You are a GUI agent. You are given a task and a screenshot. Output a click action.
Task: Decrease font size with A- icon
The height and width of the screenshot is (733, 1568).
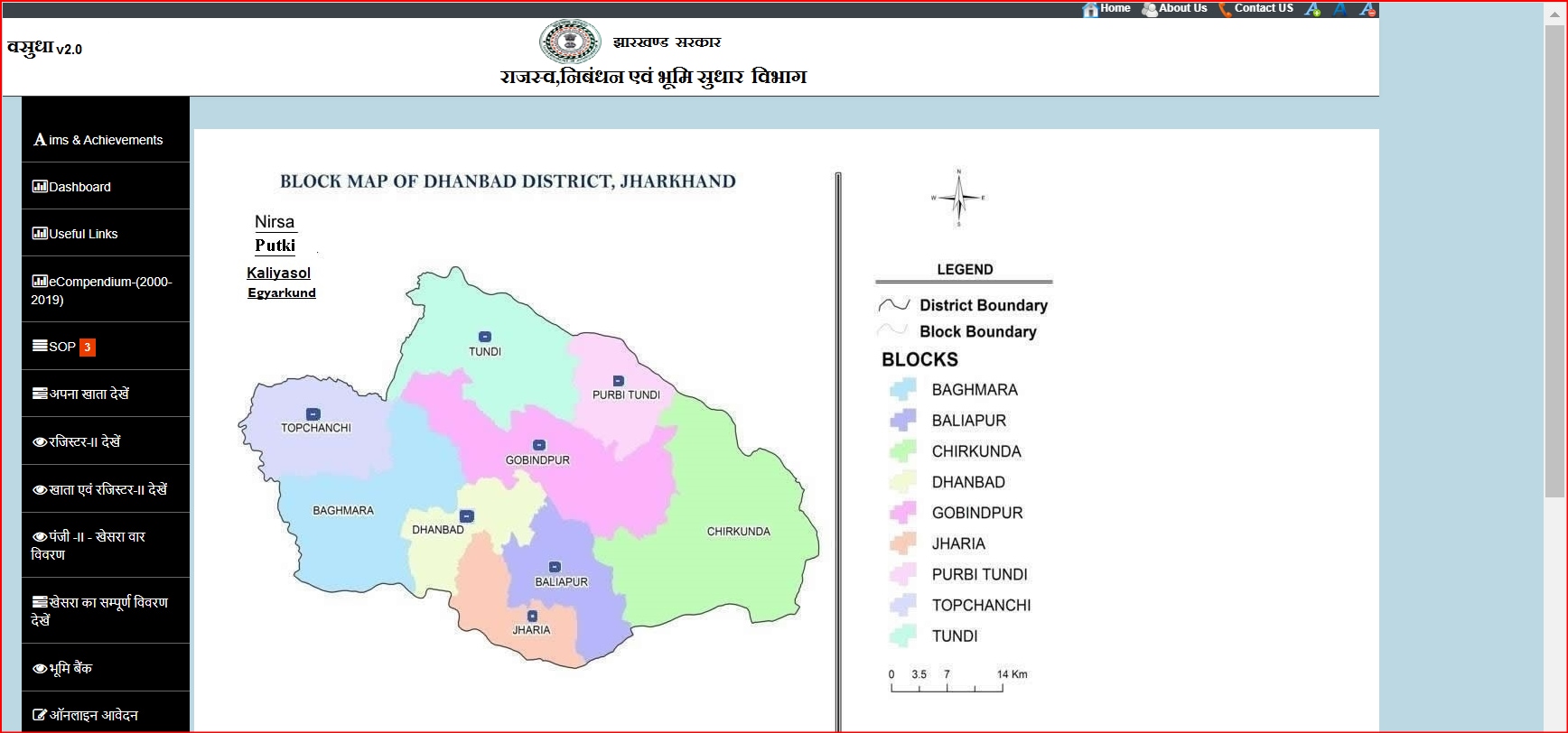[1367, 9]
